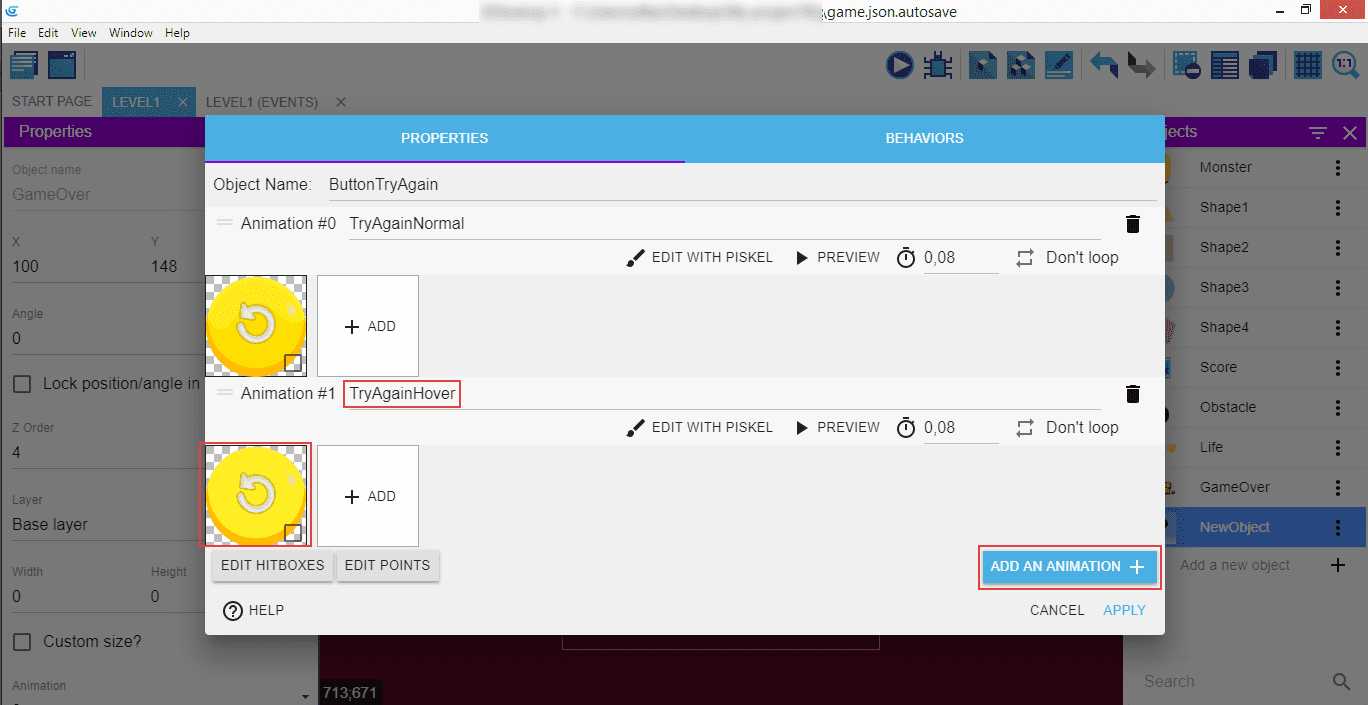
Task: Click the debugger bug icon in the toolbar
Action: (937, 66)
